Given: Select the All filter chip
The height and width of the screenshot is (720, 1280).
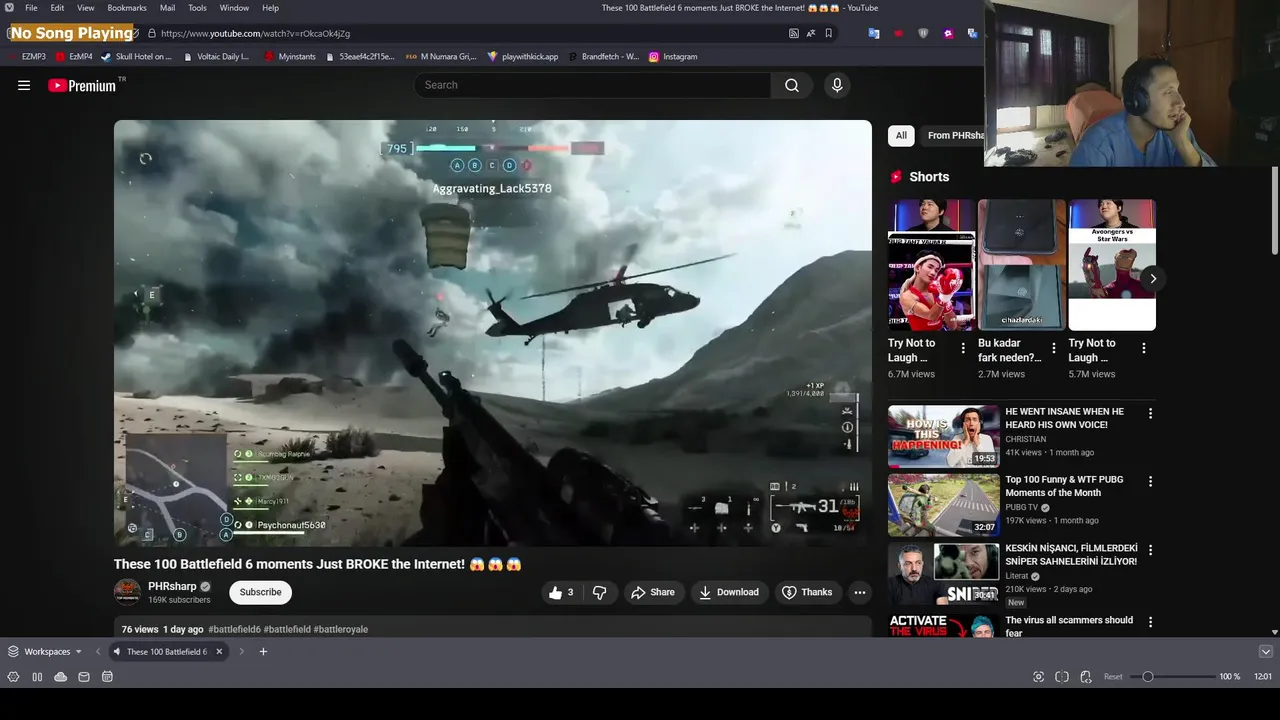Looking at the screenshot, I should [x=901, y=135].
